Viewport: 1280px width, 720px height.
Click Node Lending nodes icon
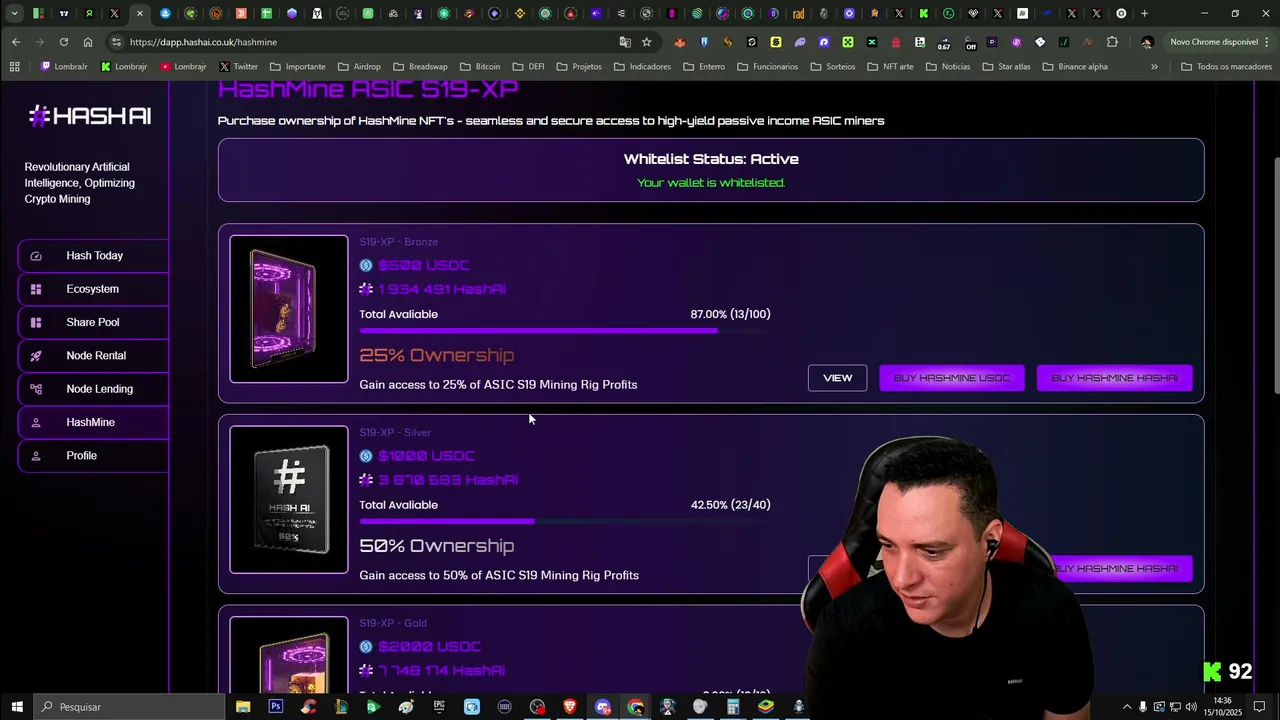36,389
